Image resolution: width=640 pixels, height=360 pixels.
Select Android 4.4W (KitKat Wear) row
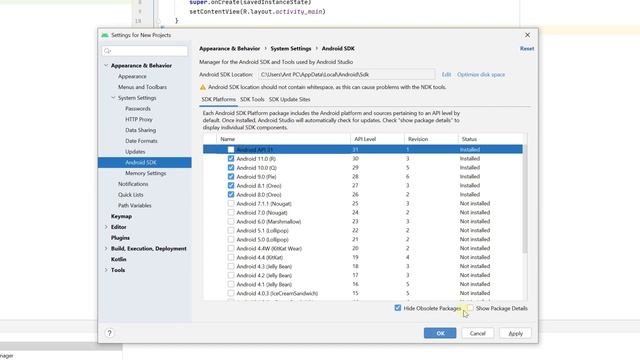[x=362, y=249]
